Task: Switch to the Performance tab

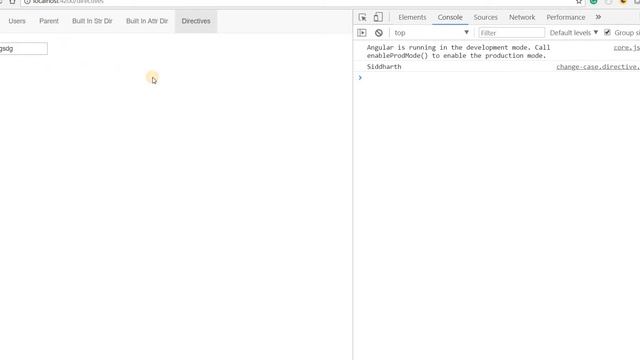Action: (x=565, y=17)
